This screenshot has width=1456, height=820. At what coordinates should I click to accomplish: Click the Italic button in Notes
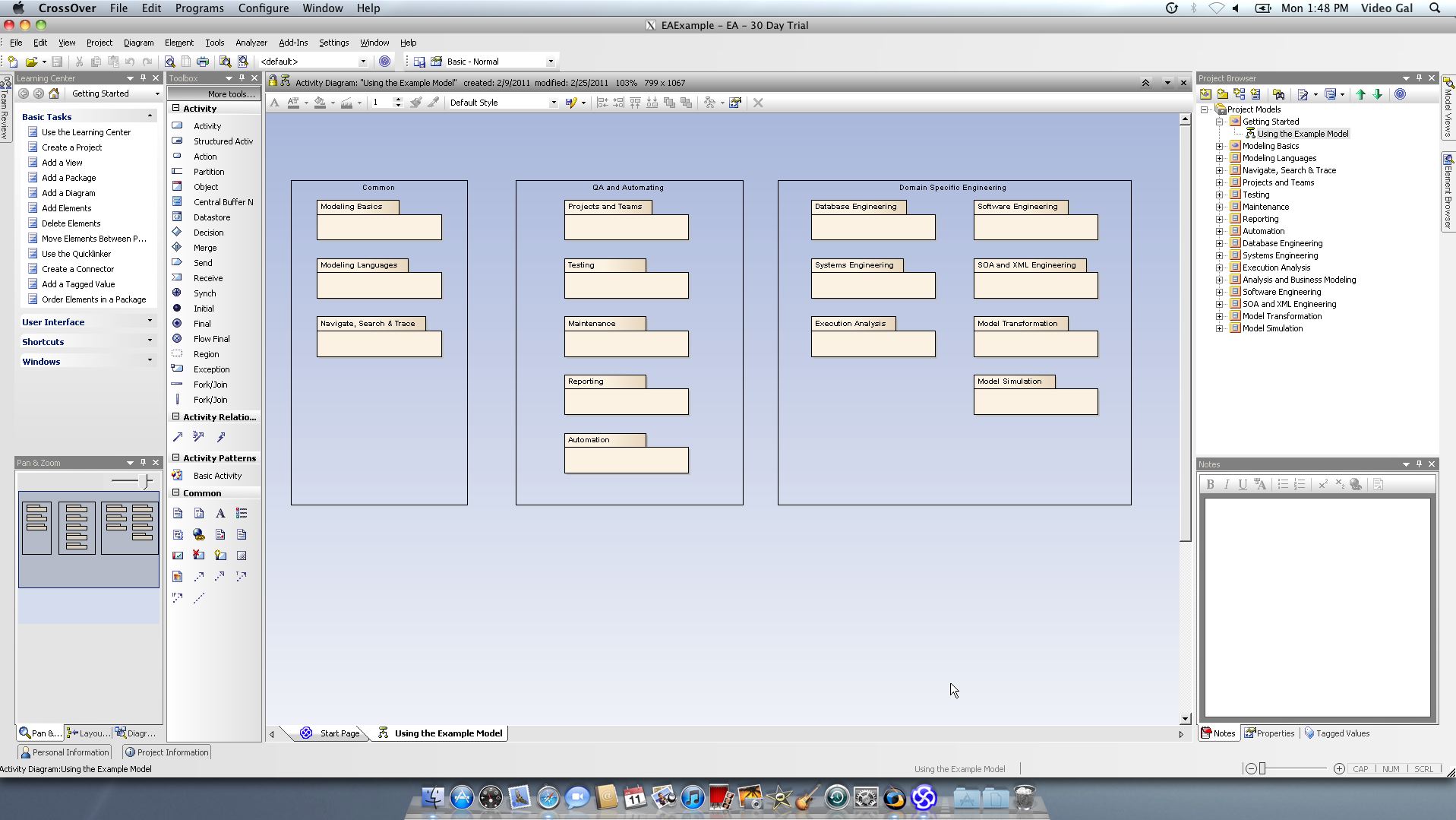pyautogui.click(x=1227, y=484)
